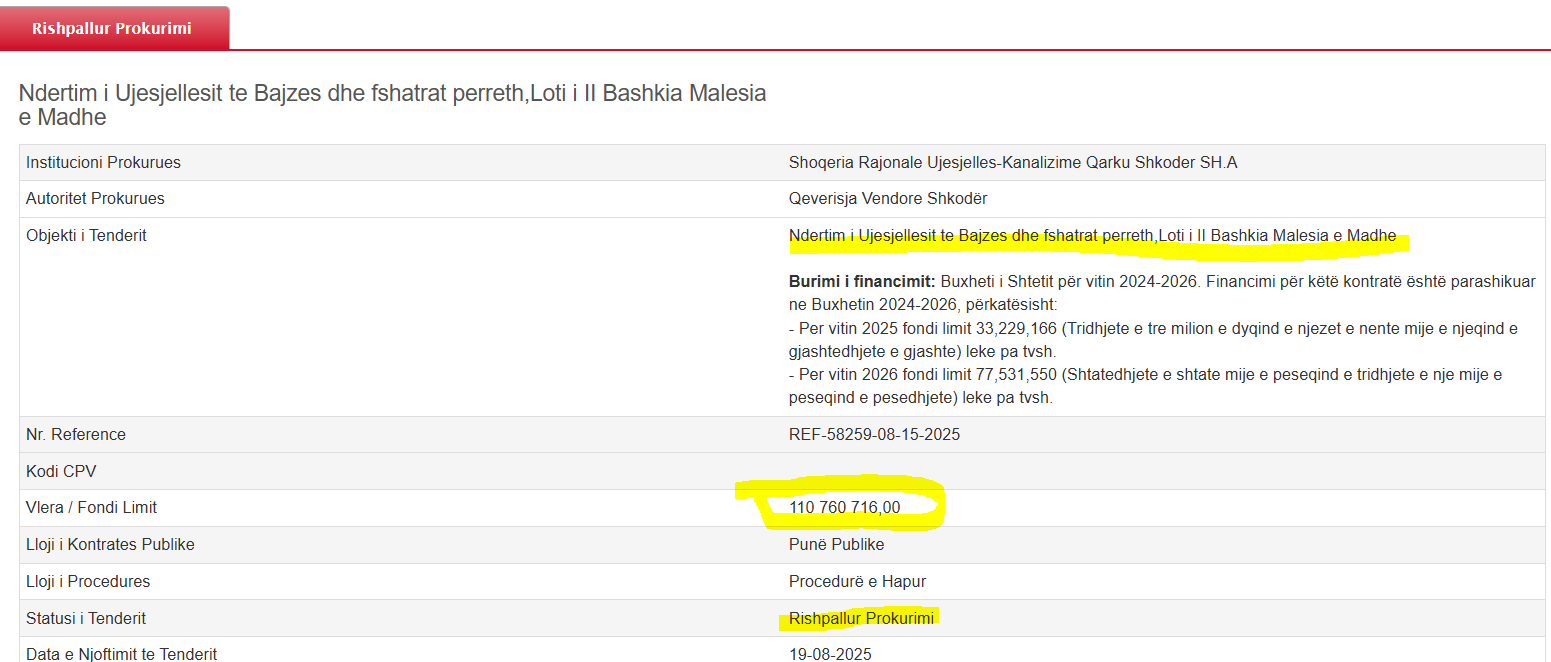The width and height of the screenshot is (1551, 662).
Task: Click the Institucioni Prokurues row label
Action: [x=103, y=162]
